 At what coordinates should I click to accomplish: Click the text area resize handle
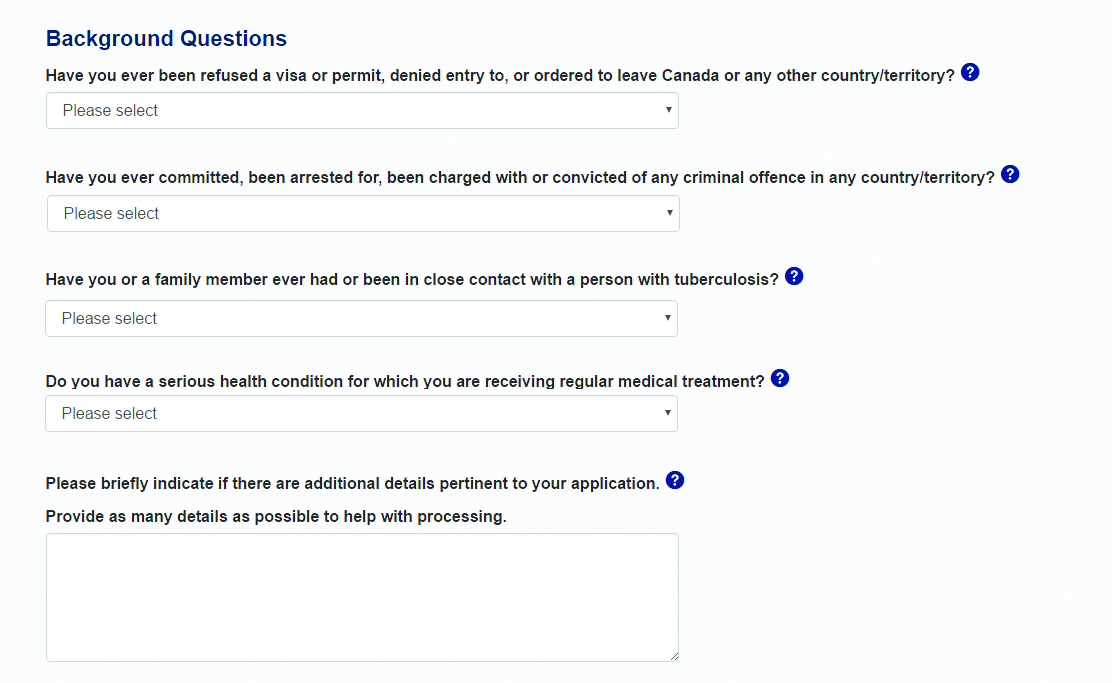pos(674,657)
